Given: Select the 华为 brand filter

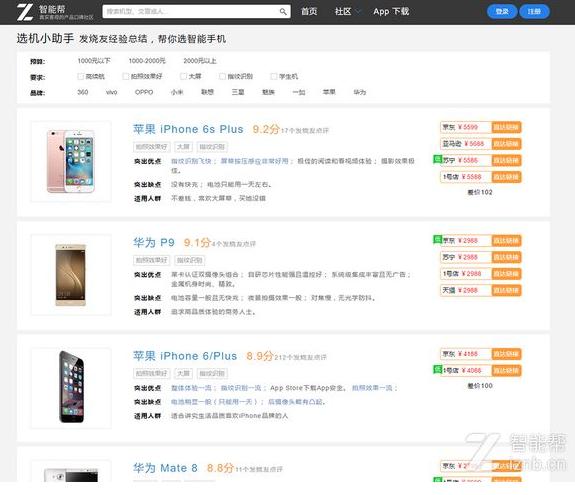Looking at the screenshot, I should (360, 92).
